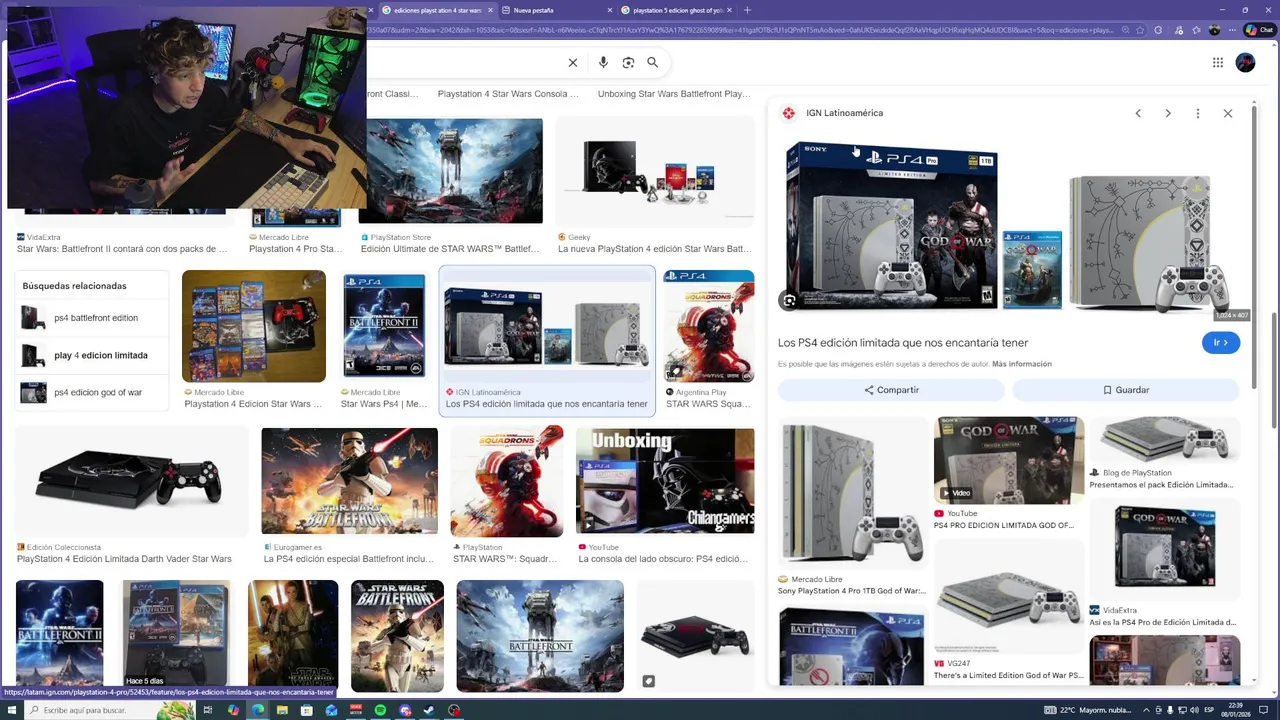Open a new browser tab with plus
The width and height of the screenshot is (1280, 720).
(747, 10)
